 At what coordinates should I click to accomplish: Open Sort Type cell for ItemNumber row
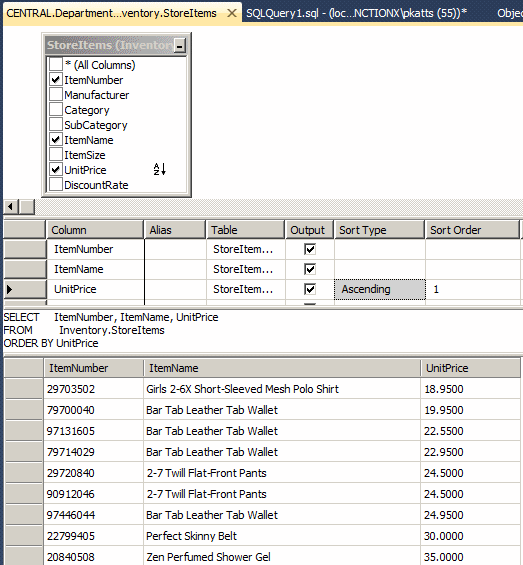click(380, 249)
